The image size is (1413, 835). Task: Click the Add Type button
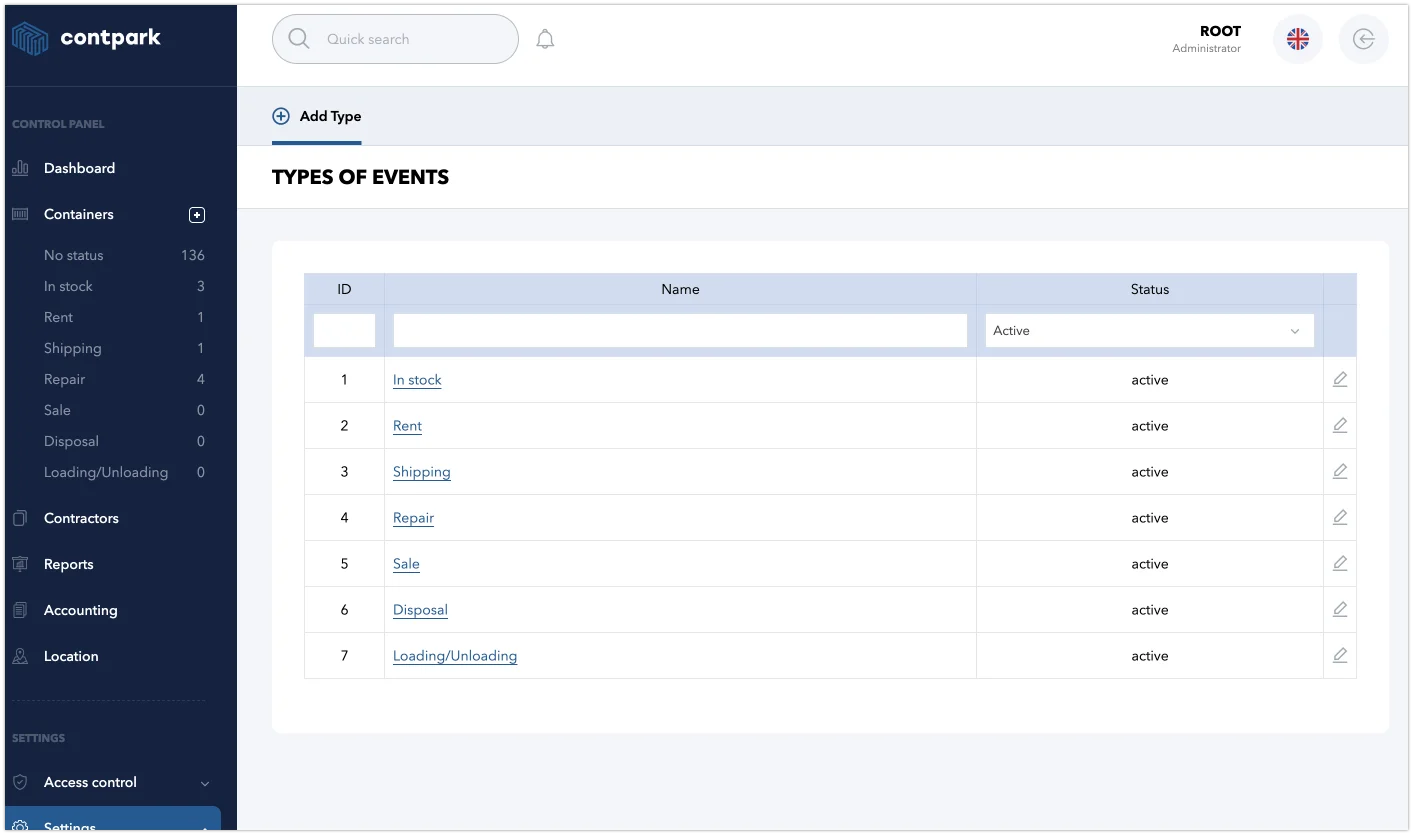pos(317,116)
